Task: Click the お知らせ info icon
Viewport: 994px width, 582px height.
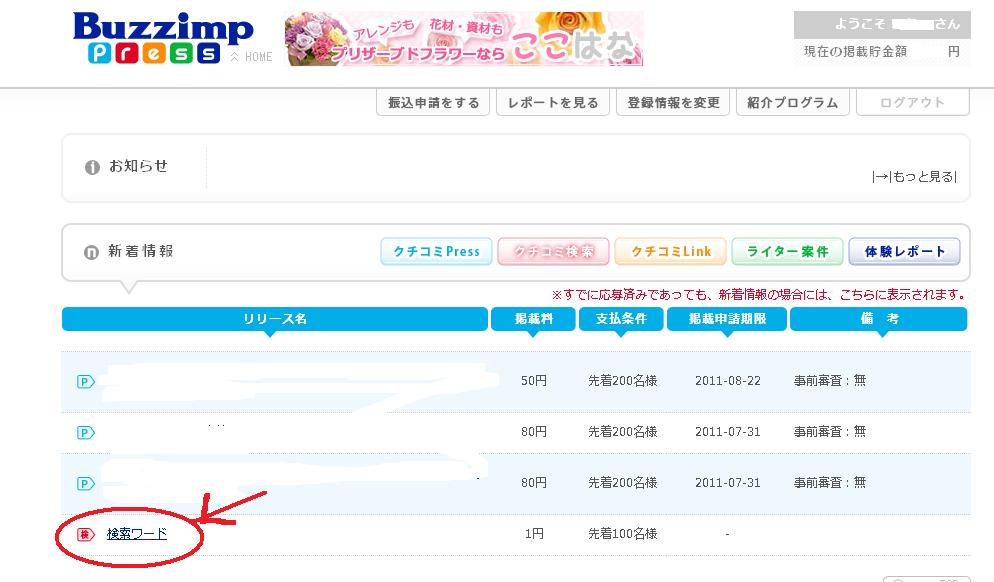Action: pos(92,167)
